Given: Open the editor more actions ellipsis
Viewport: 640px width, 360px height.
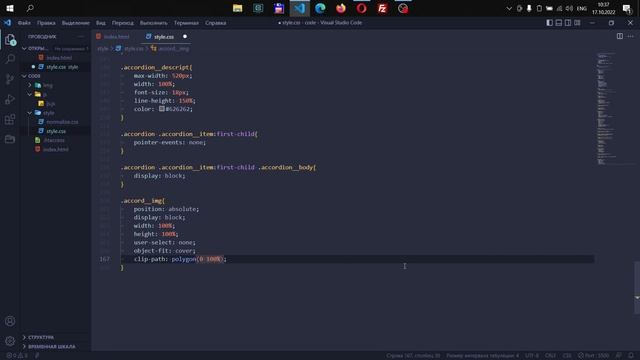Looking at the screenshot, I should point(631,36).
